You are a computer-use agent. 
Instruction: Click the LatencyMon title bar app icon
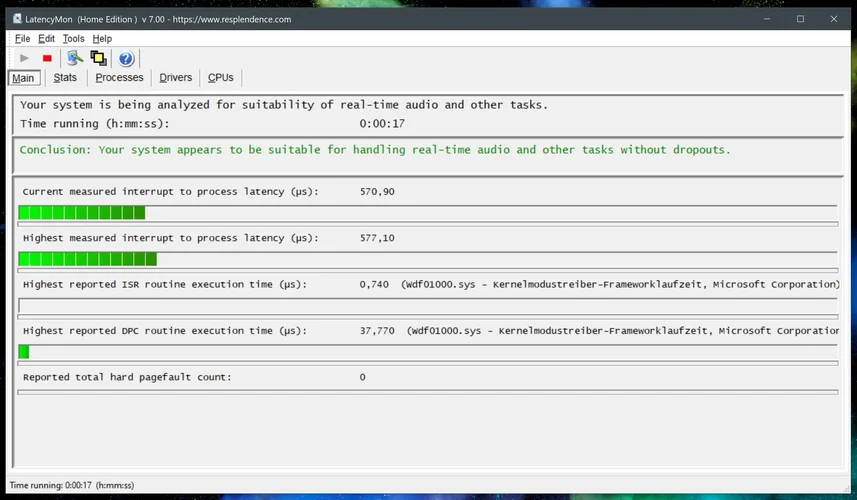click(17, 19)
